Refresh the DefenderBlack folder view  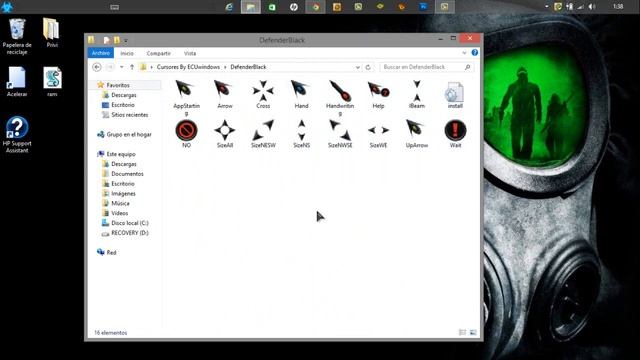coord(368,67)
